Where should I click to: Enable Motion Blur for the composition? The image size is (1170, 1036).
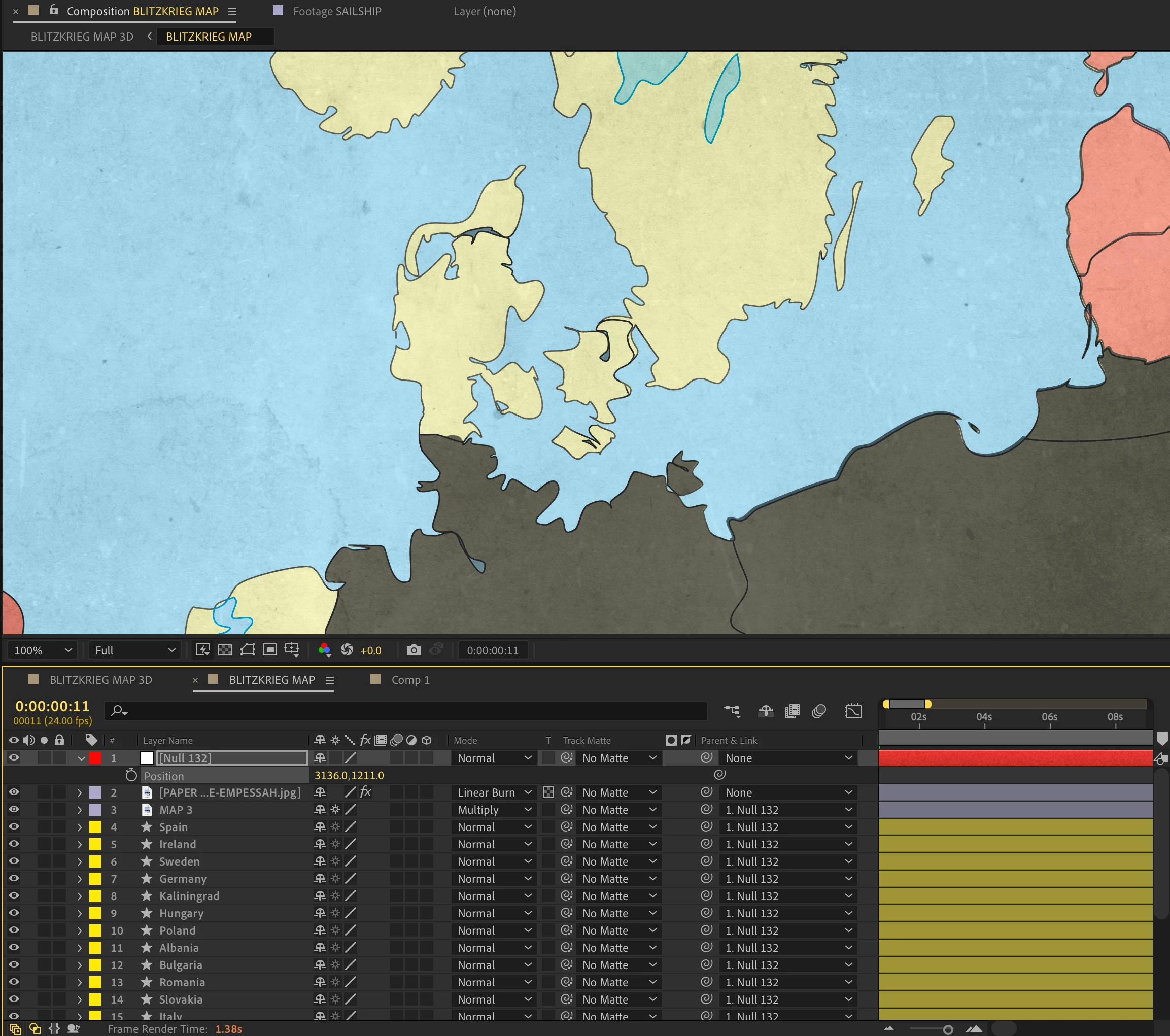pos(819,711)
